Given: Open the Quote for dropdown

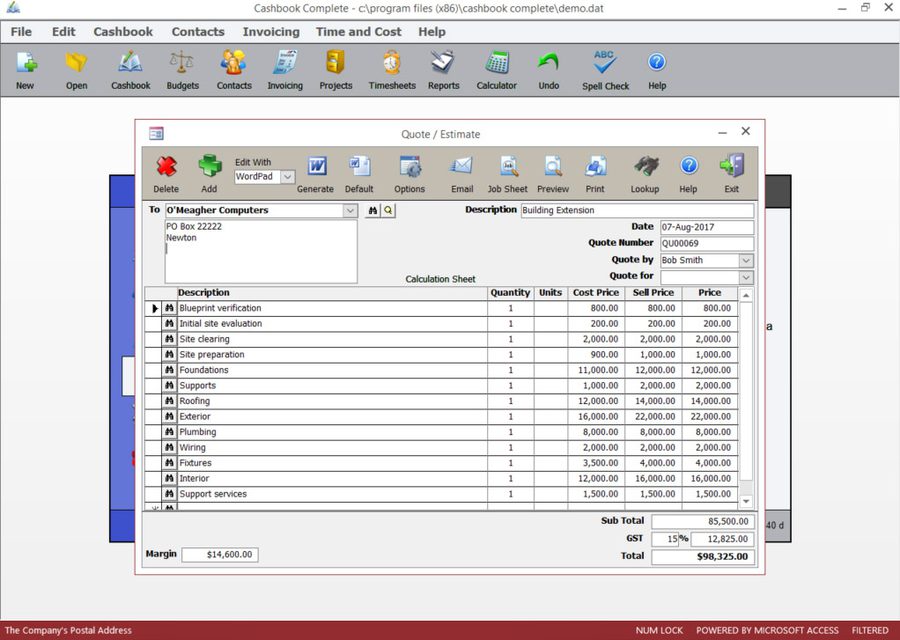Looking at the screenshot, I should (x=746, y=277).
